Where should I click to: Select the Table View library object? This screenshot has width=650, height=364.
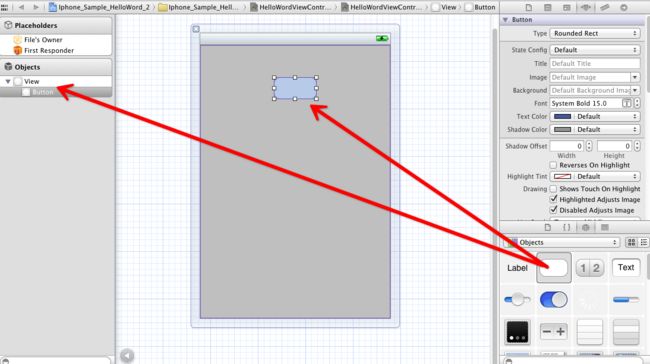pos(589,332)
